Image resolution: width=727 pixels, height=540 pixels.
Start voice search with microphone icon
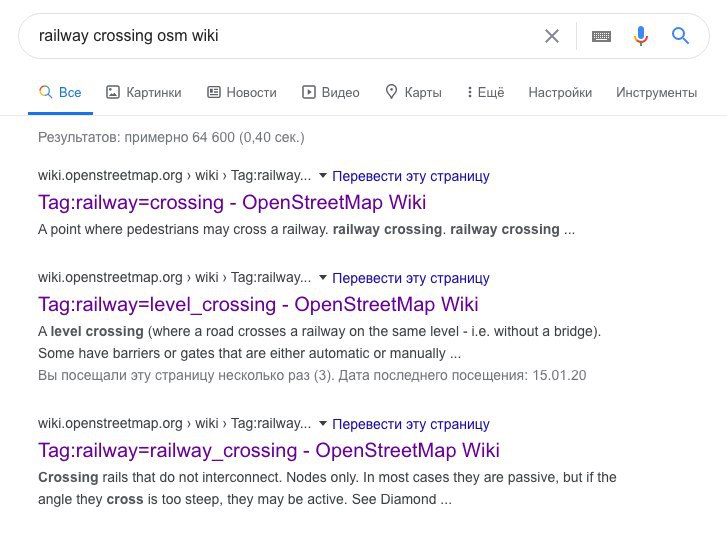click(641, 36)
